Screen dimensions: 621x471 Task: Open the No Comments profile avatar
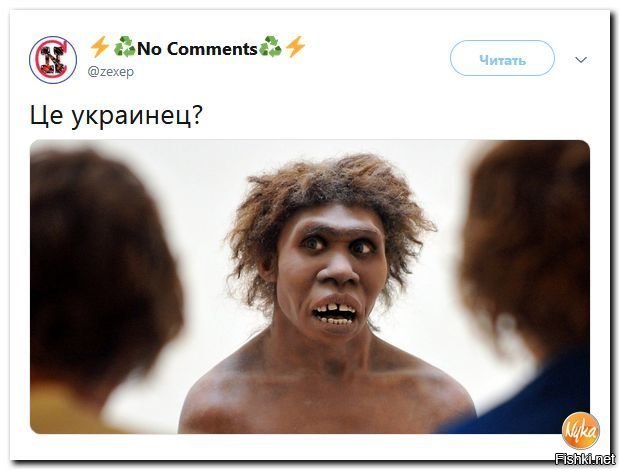(53, 60)
